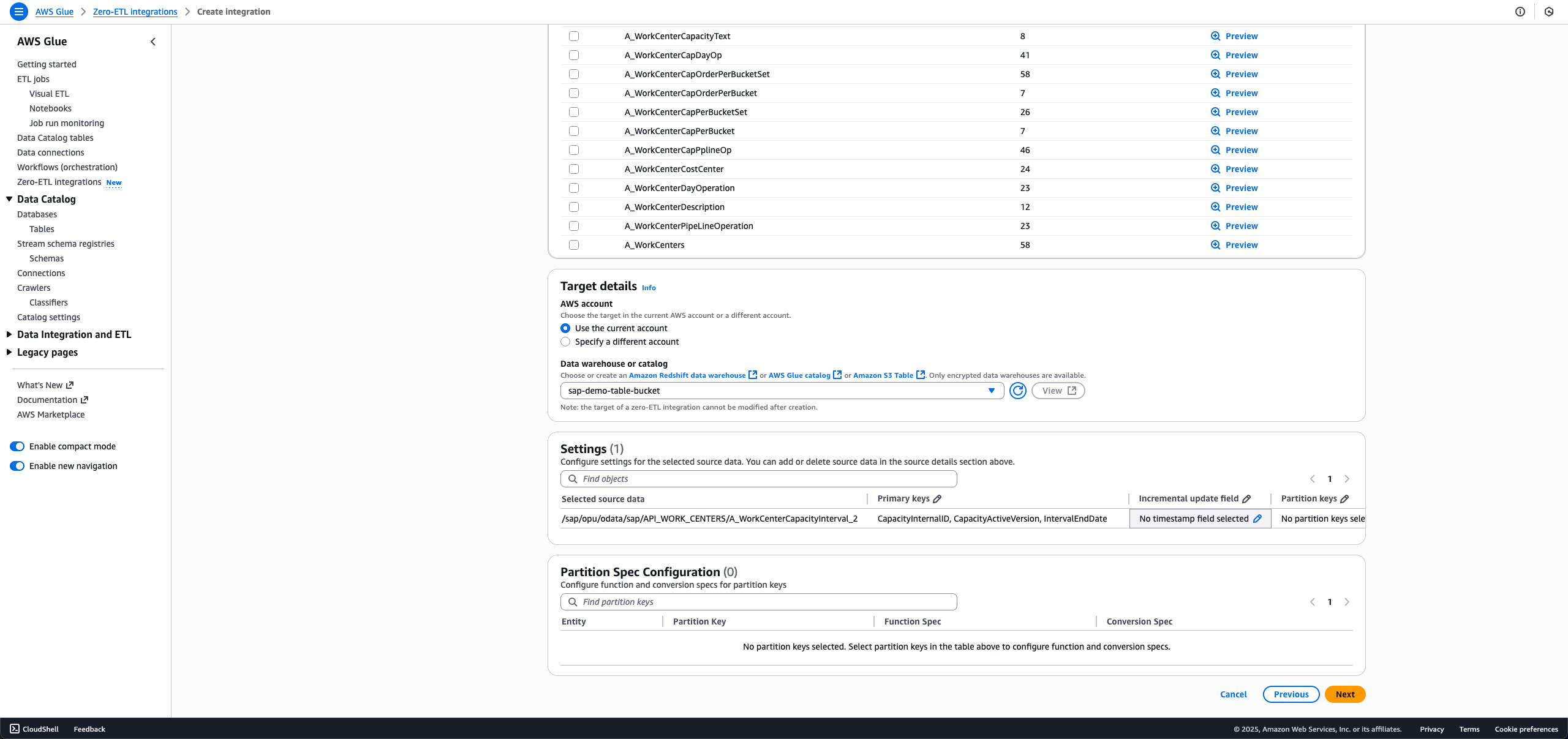Click the refresh data warehouse list icon
1568x739 pixels.
(x=1017, y=391)
